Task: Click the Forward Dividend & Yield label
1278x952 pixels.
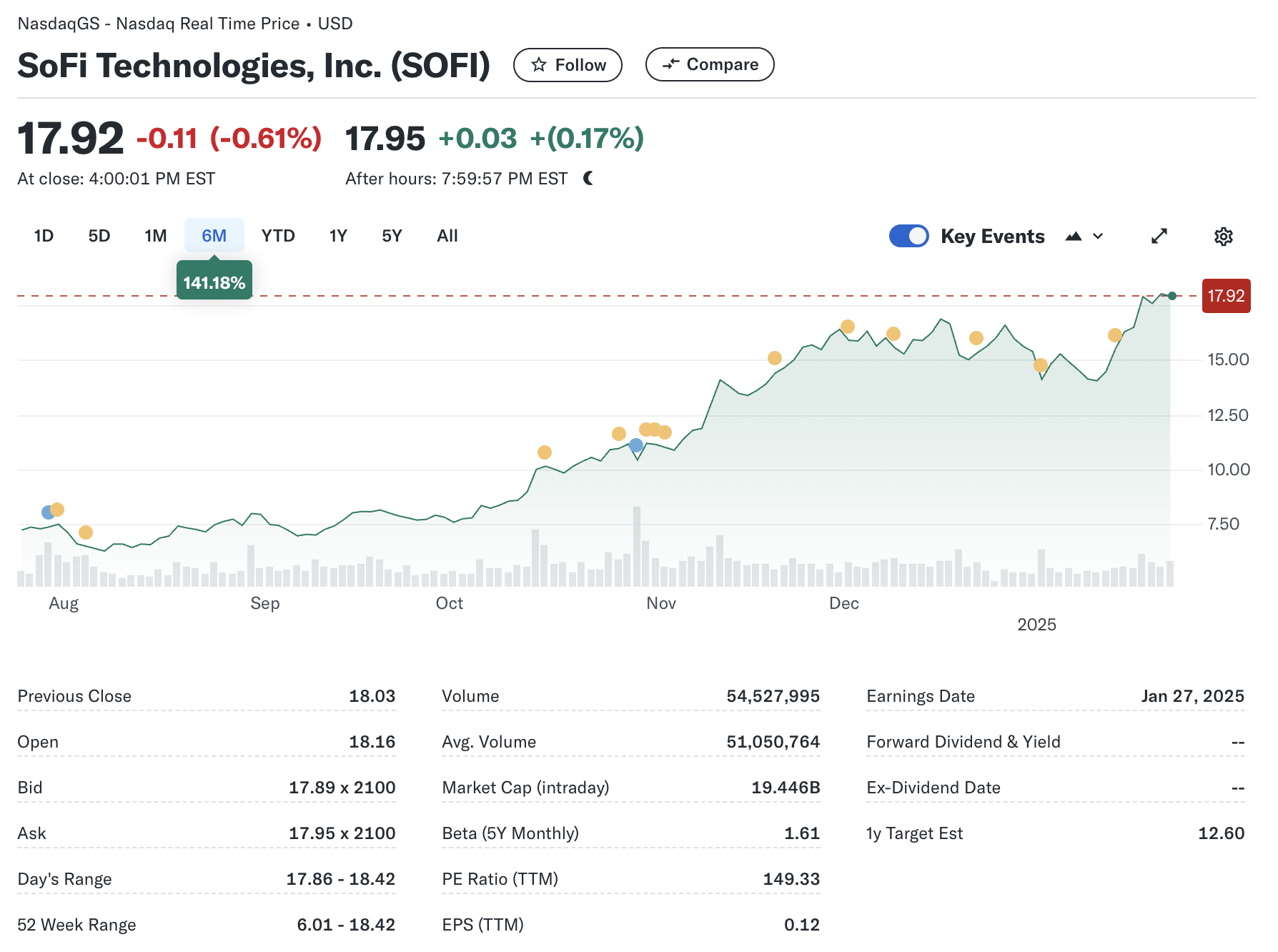Action: [x=964, y=742]
